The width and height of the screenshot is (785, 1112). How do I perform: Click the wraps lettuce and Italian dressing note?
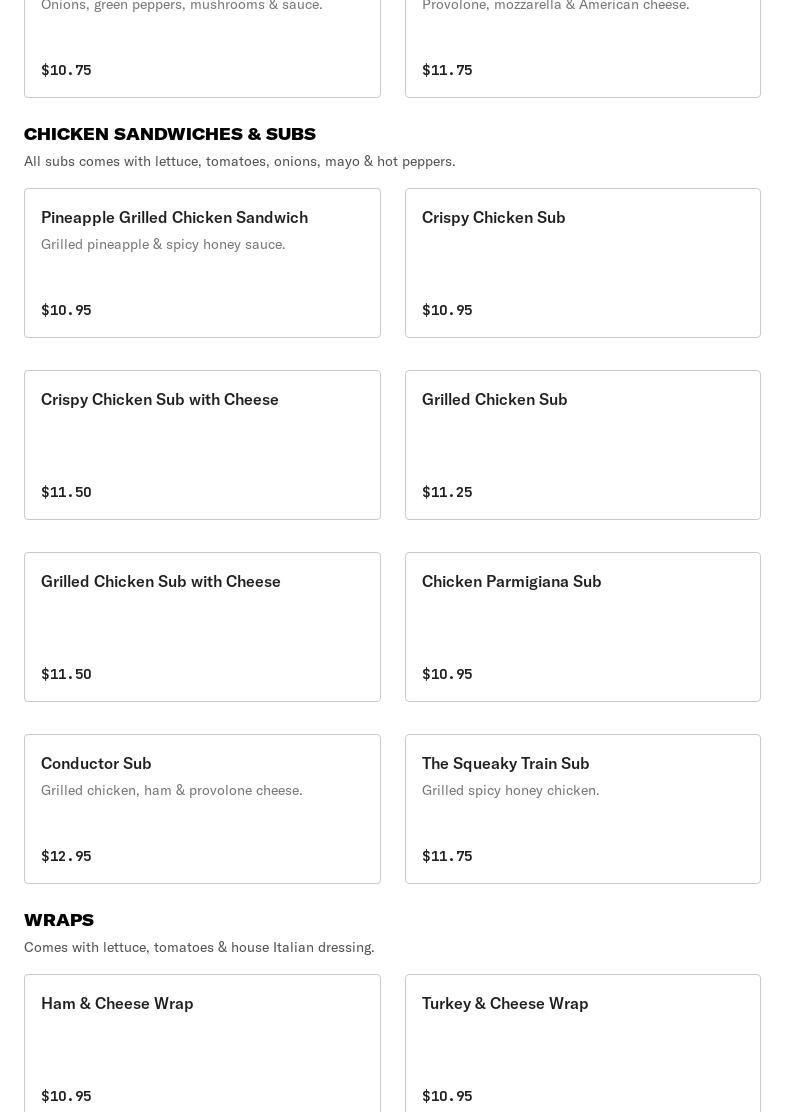point(199,947)
